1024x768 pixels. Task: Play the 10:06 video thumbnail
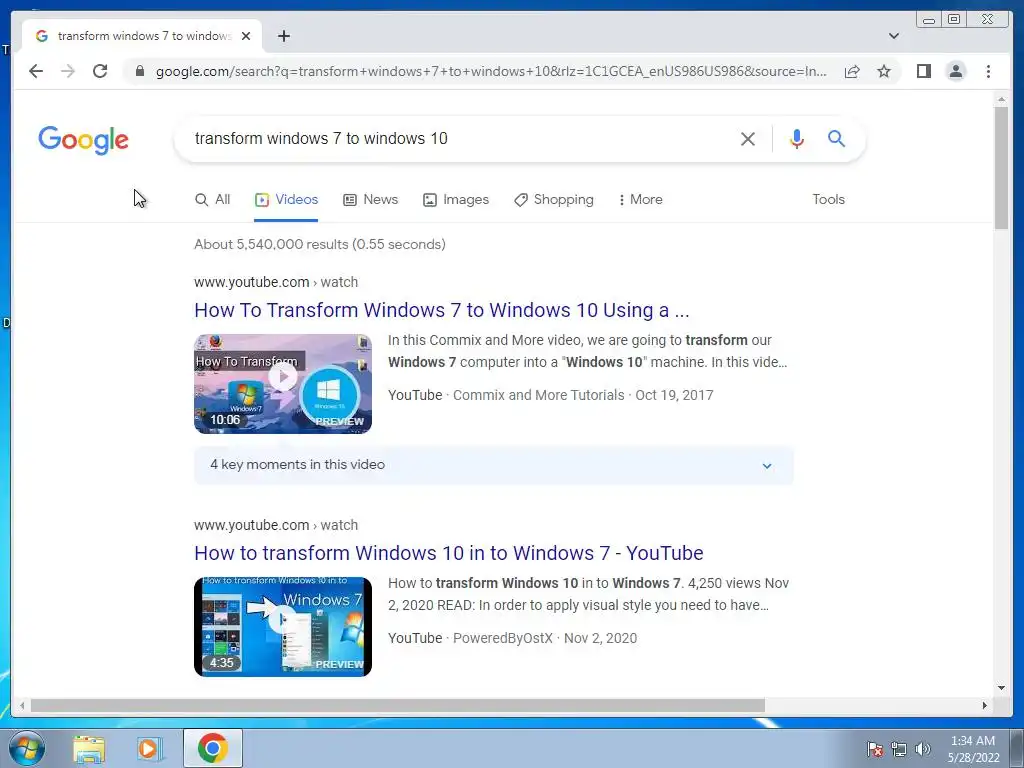tap(283, 384)
